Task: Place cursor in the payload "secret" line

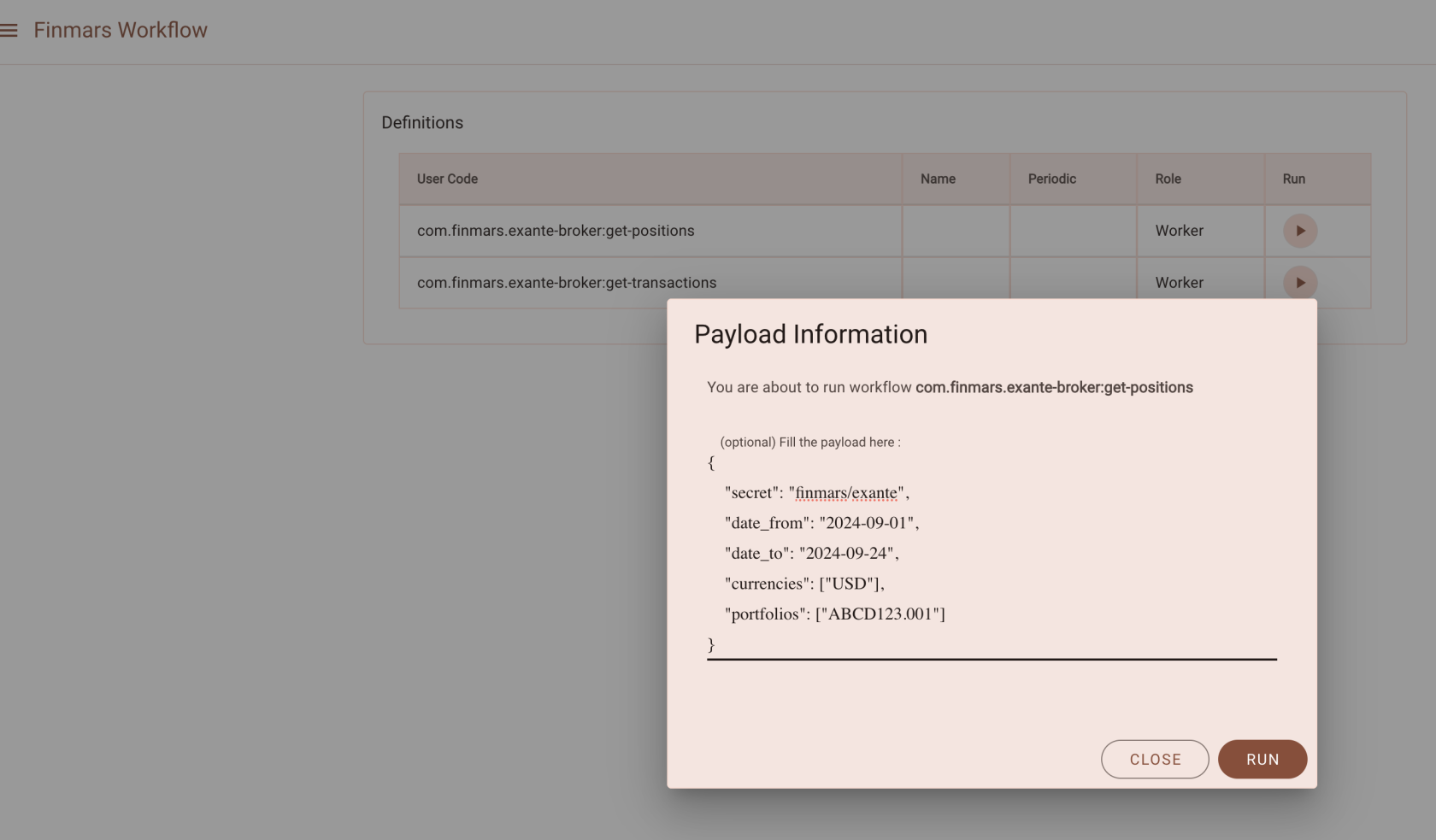Action: [816, 493]
